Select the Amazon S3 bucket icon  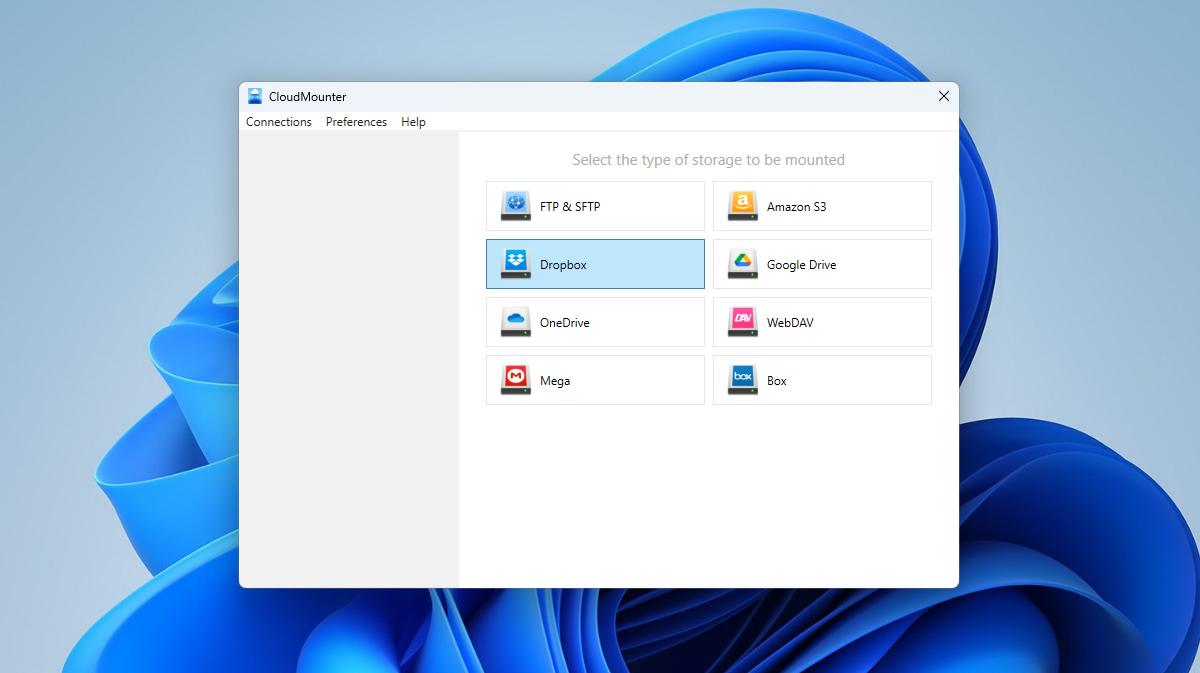(x=743, y=205)
